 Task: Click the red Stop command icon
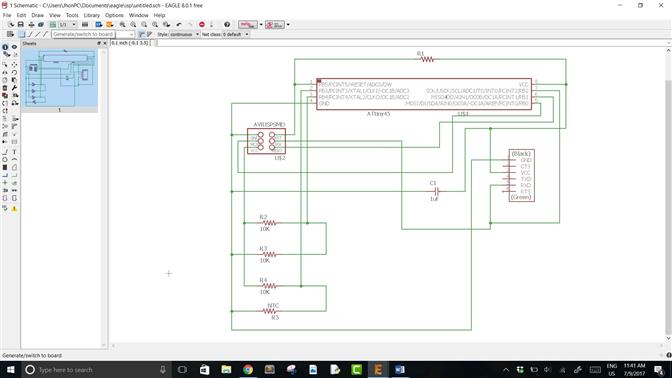coord(202,24)
